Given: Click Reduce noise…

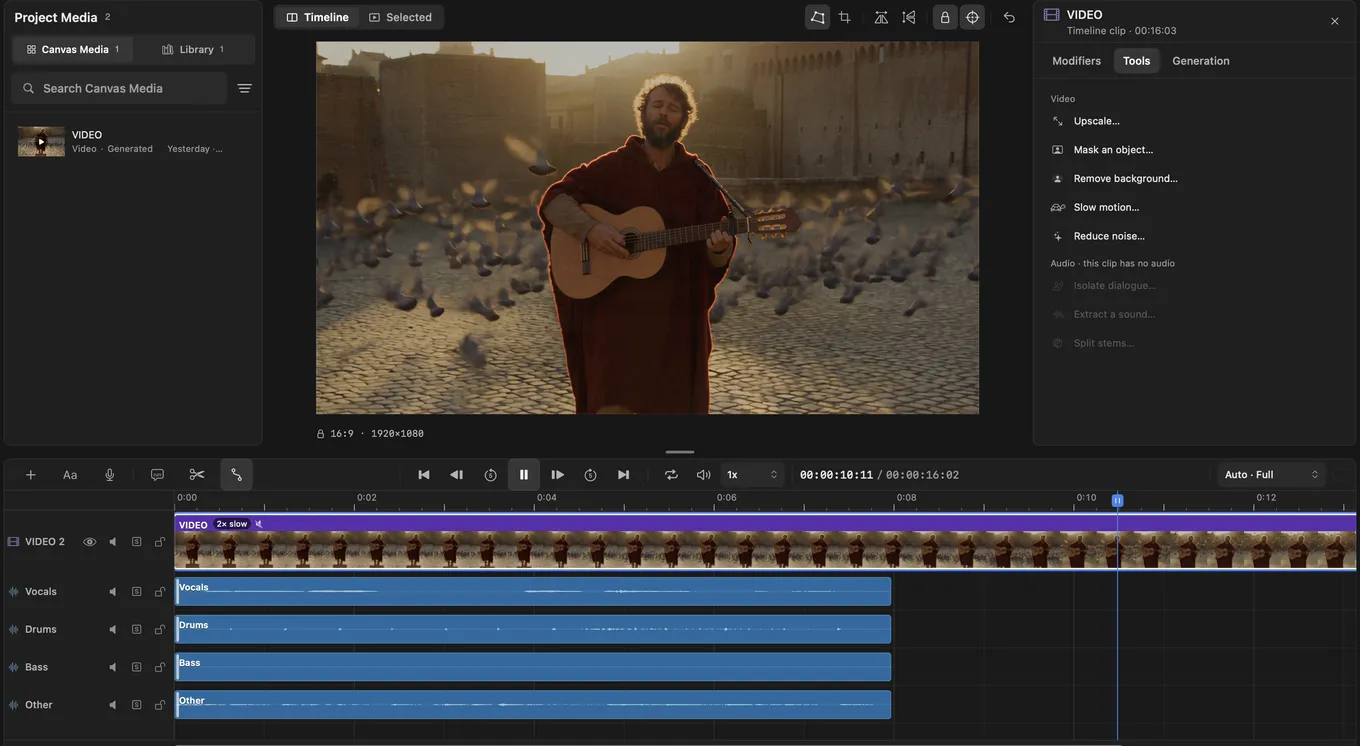Looking at the screenshot, I should pos(1109,236).
